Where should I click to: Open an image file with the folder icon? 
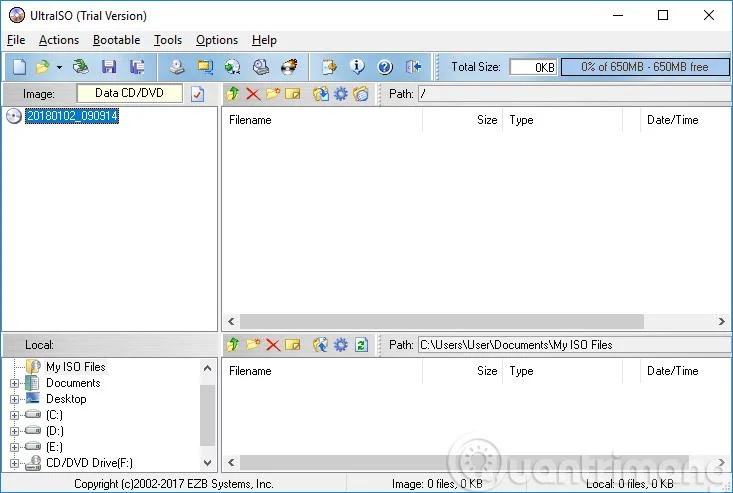pyautogui.click(x=42, y=67)
